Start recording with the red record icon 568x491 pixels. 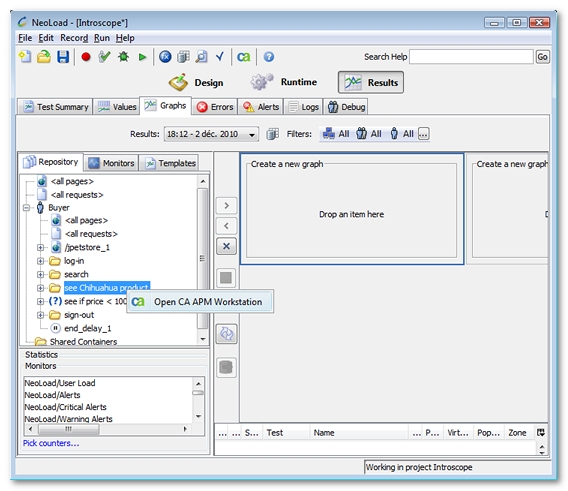tap(86, 57)
